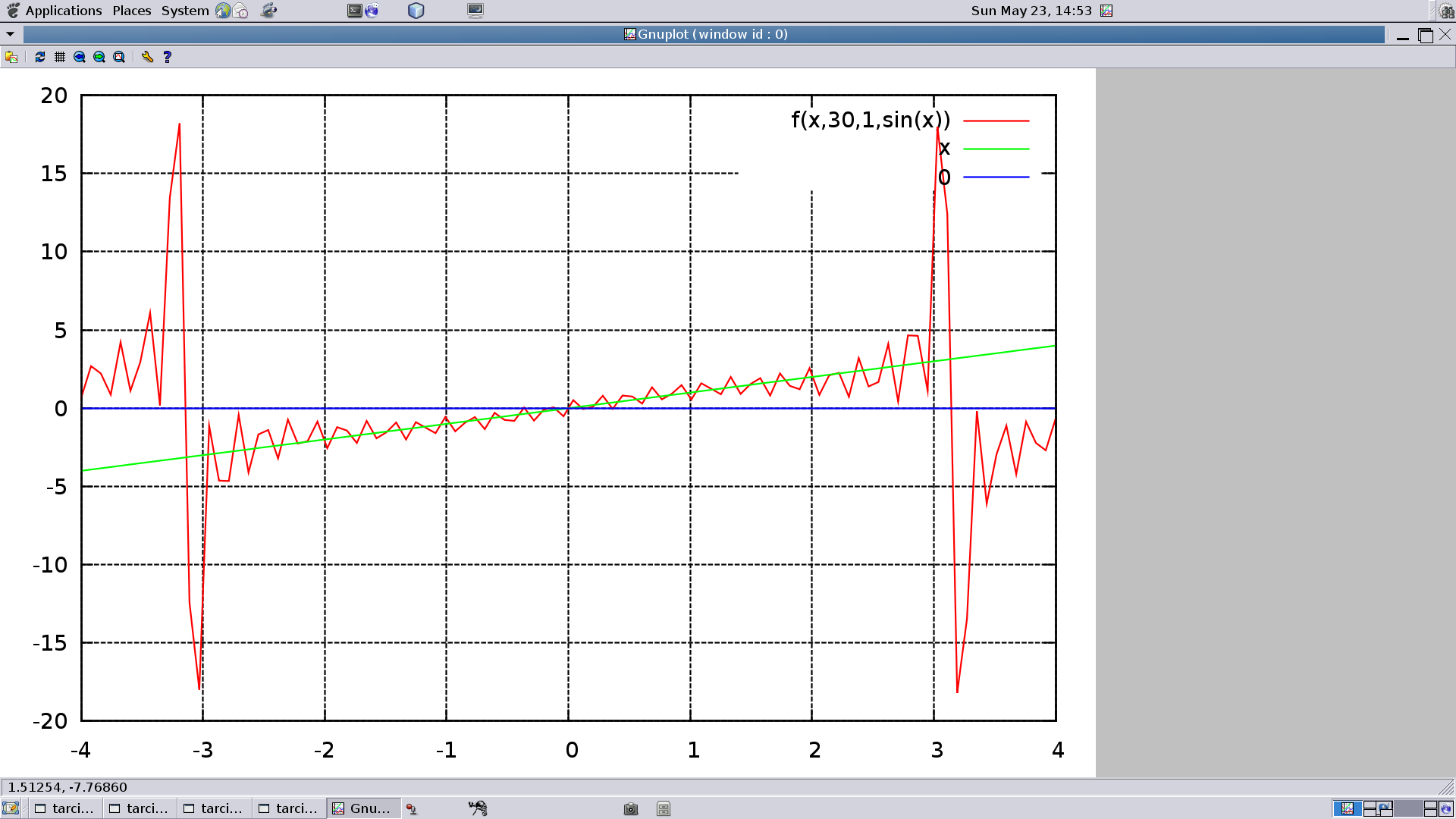Open gnuplot help question mark
1456x819 pixels.
pos(168,57)
